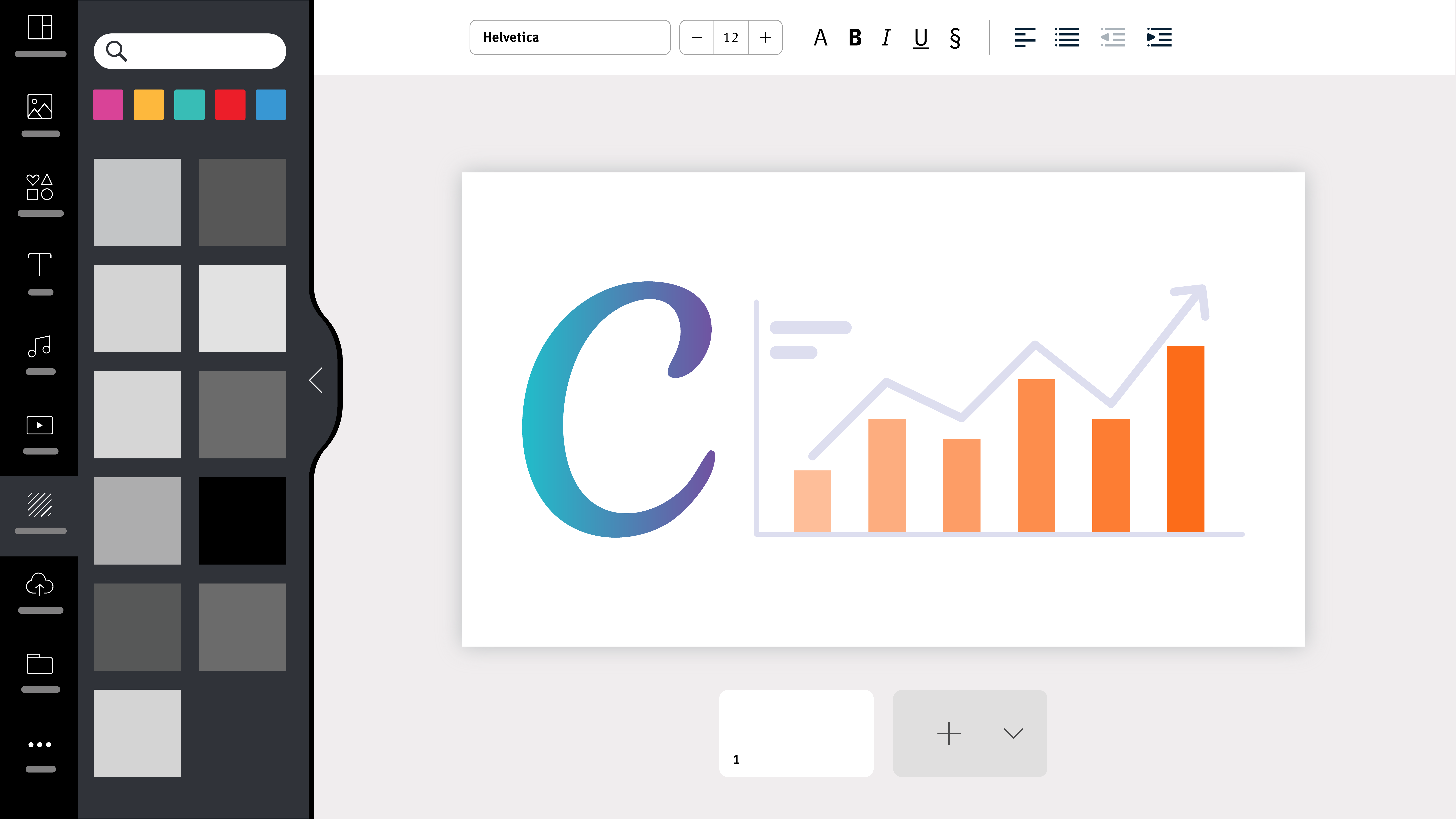Open the Helvetica font selector
Viewport: 1456px width, 819px height.
click(x=570, y=37)
